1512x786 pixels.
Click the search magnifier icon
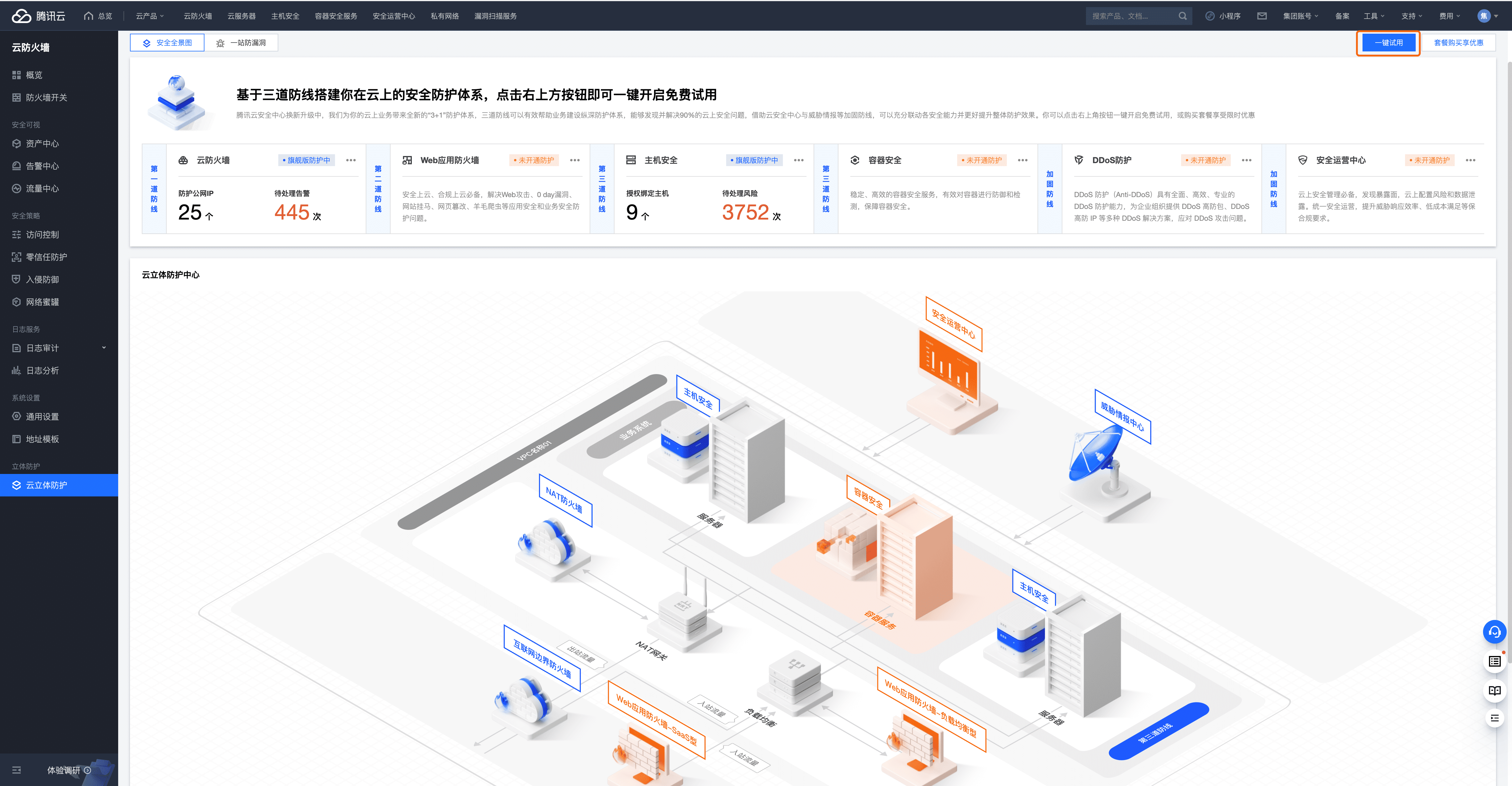[x=1182, y=16]
